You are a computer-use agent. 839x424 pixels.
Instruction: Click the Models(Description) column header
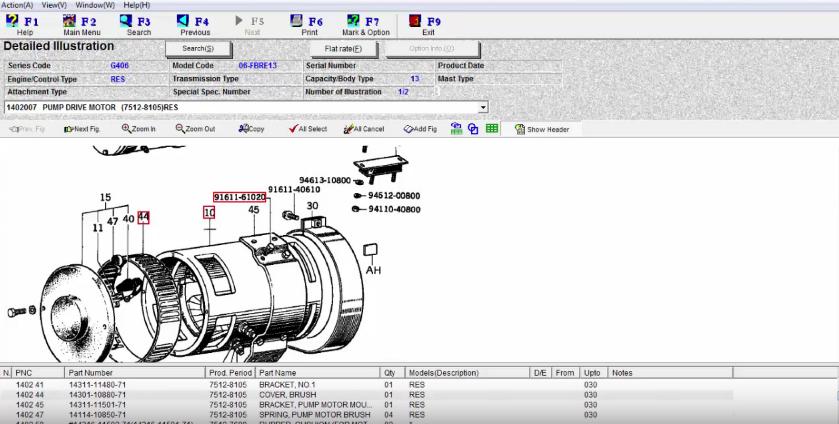pyautogui.click(x=467, y=373)
